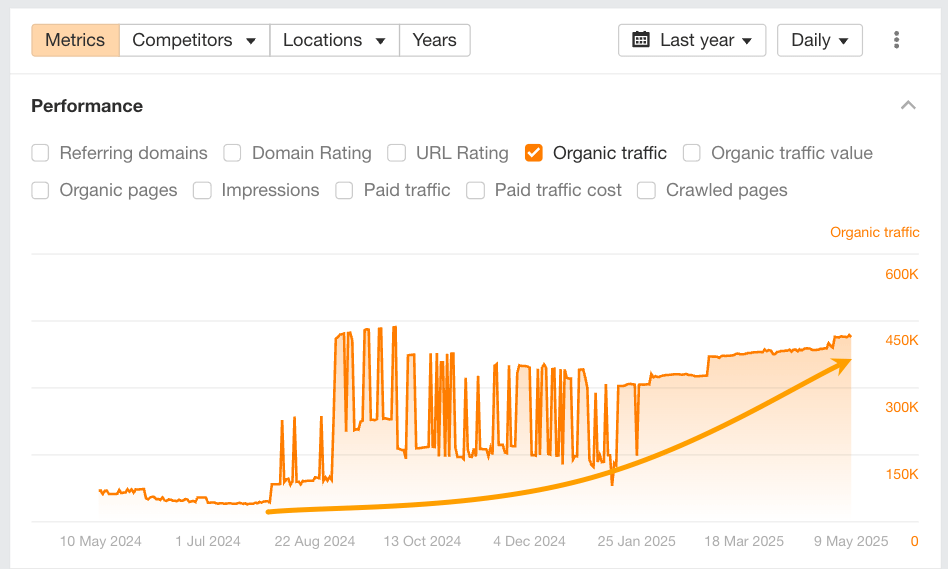Click the three-dot more options icon

click(x=896, y=40)
